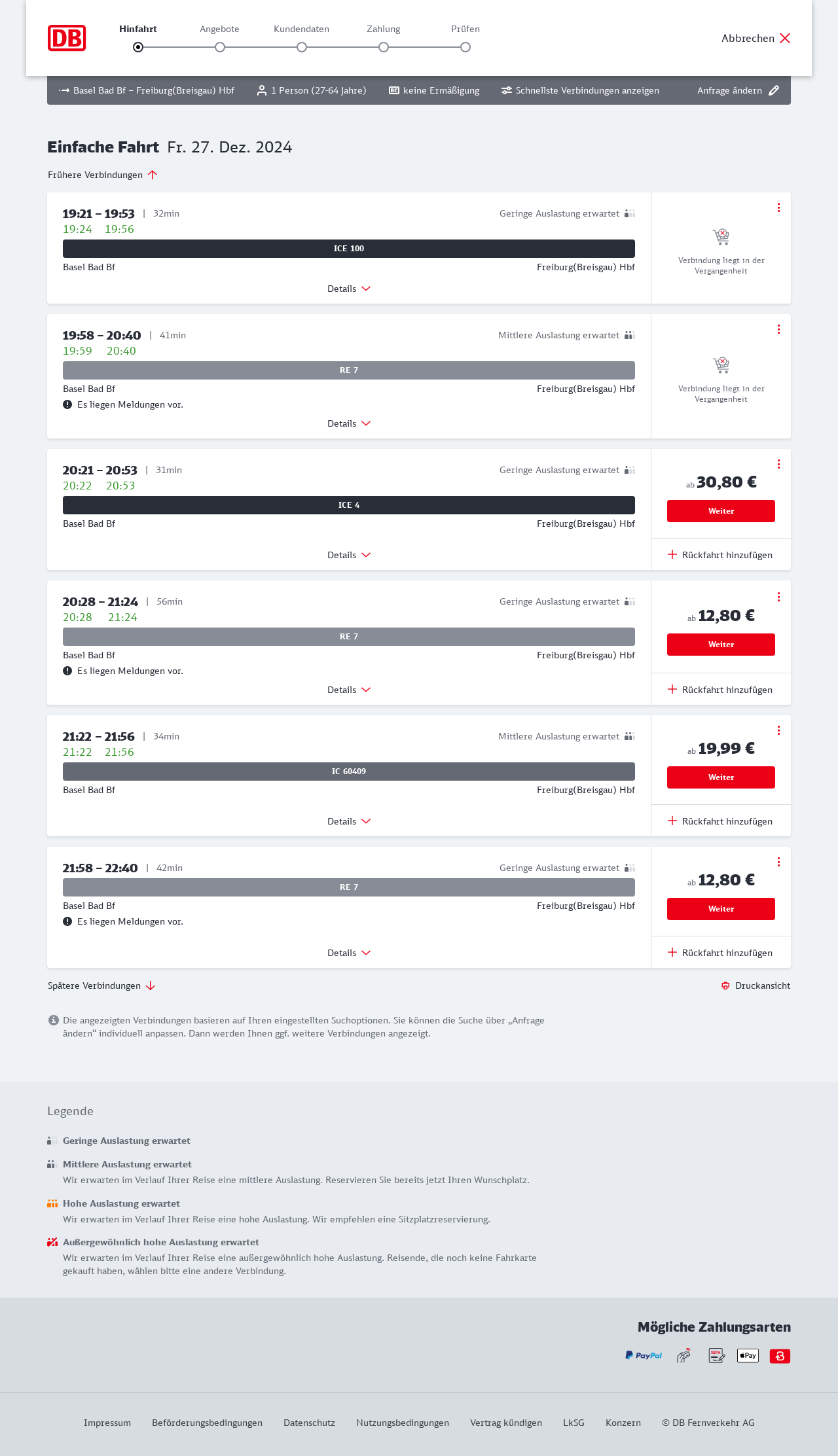Click Weiter for the 30,80 € offer
838x1456 pixels.
(721, 511)
